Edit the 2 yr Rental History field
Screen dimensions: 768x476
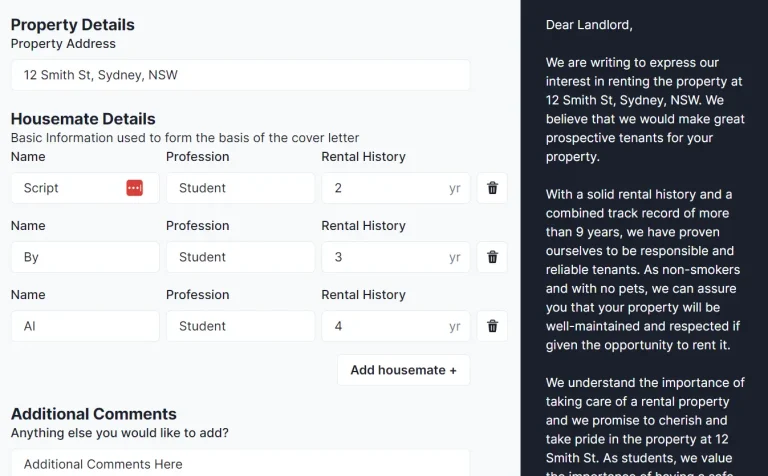click(385, 188)
